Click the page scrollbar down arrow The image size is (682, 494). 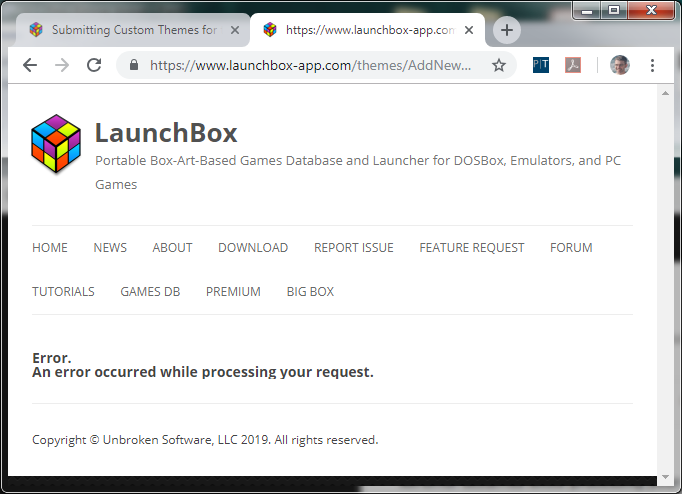coord(665,477)
